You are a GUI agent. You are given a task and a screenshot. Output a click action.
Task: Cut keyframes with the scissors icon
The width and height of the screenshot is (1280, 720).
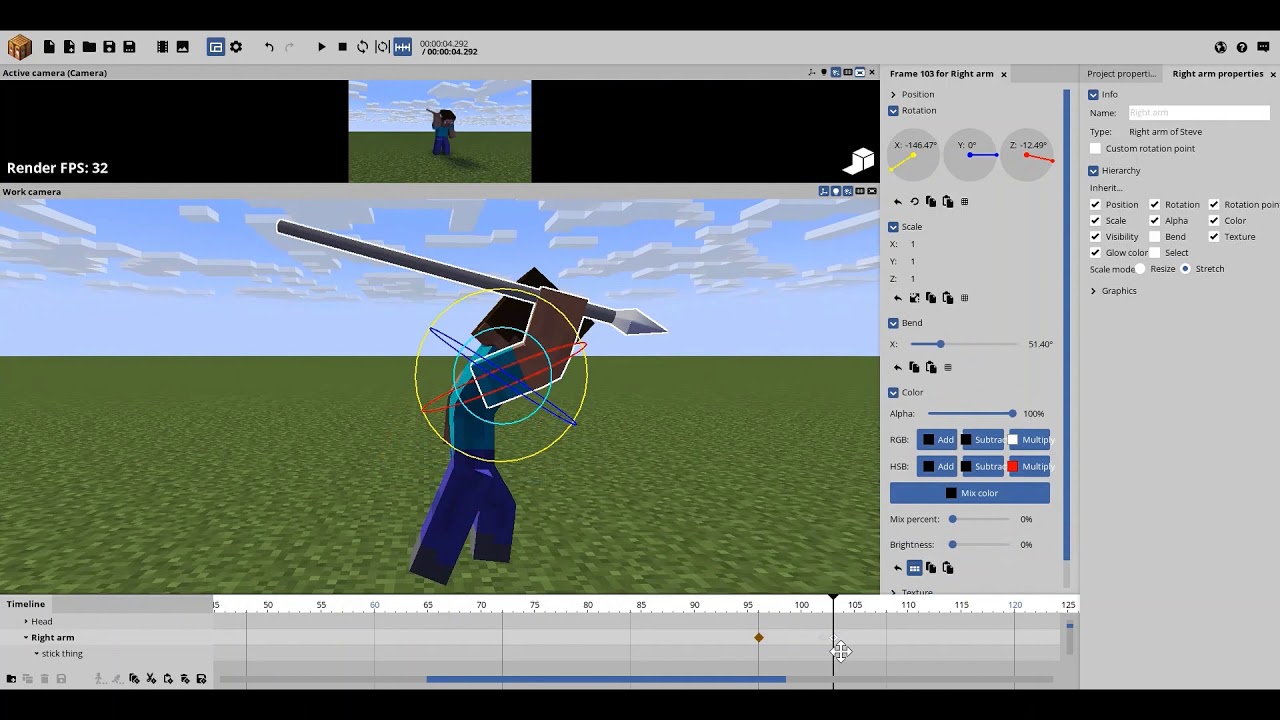click(x=151, y=679)
